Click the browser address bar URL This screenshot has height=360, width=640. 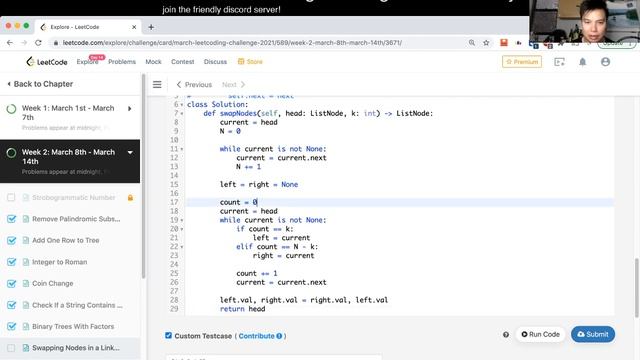232,42
